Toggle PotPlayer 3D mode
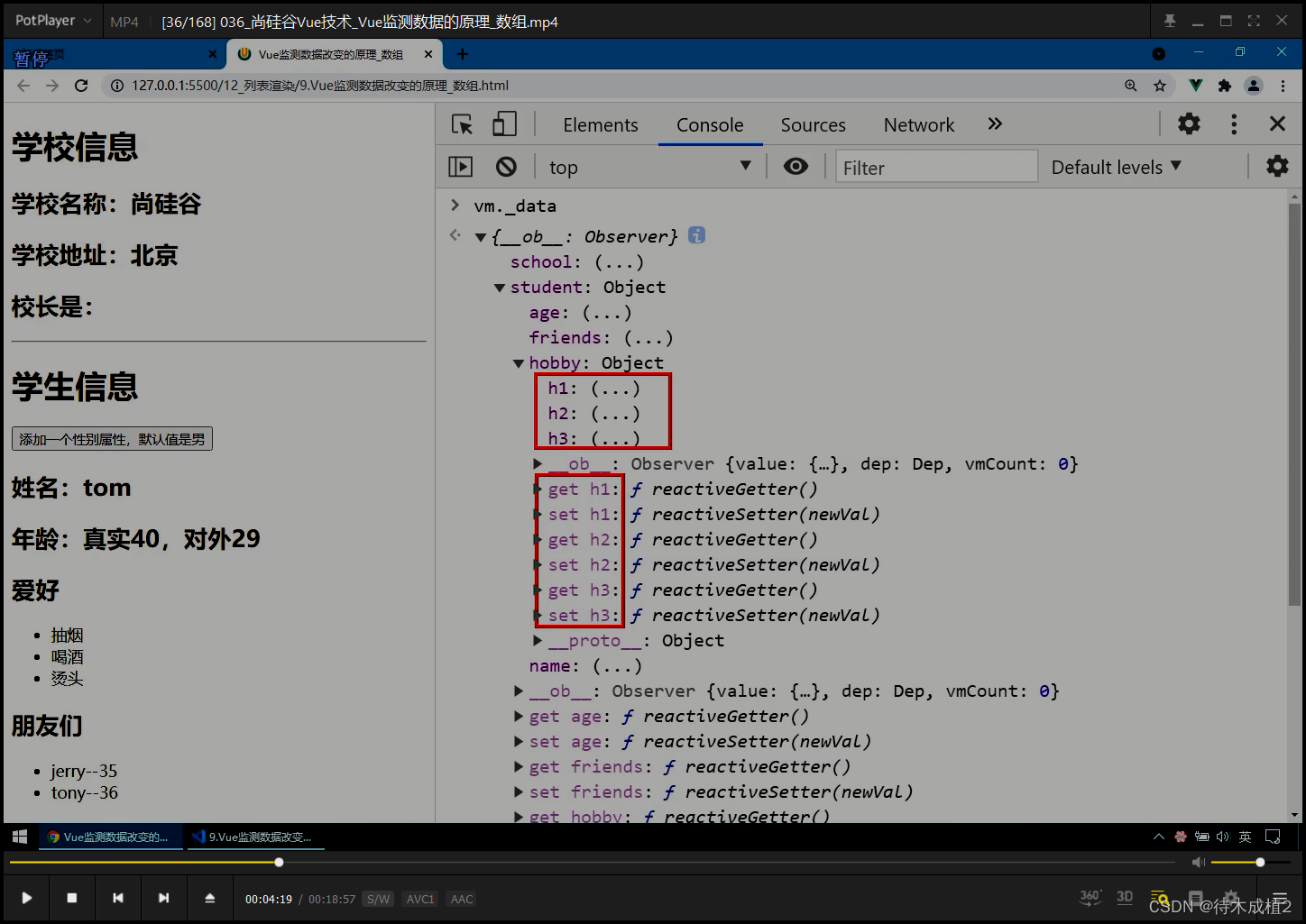Screen dimensions: 1306x924 (1125, 897)
